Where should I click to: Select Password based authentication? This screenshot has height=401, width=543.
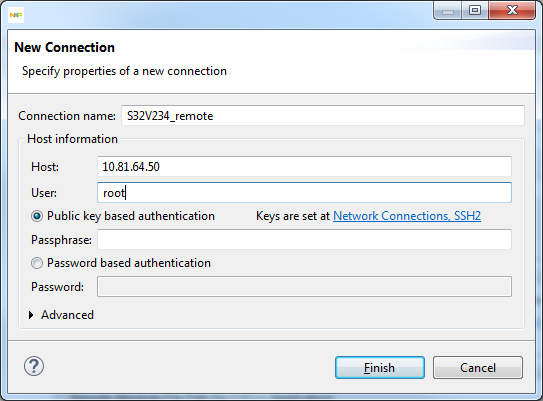[37, 263]
